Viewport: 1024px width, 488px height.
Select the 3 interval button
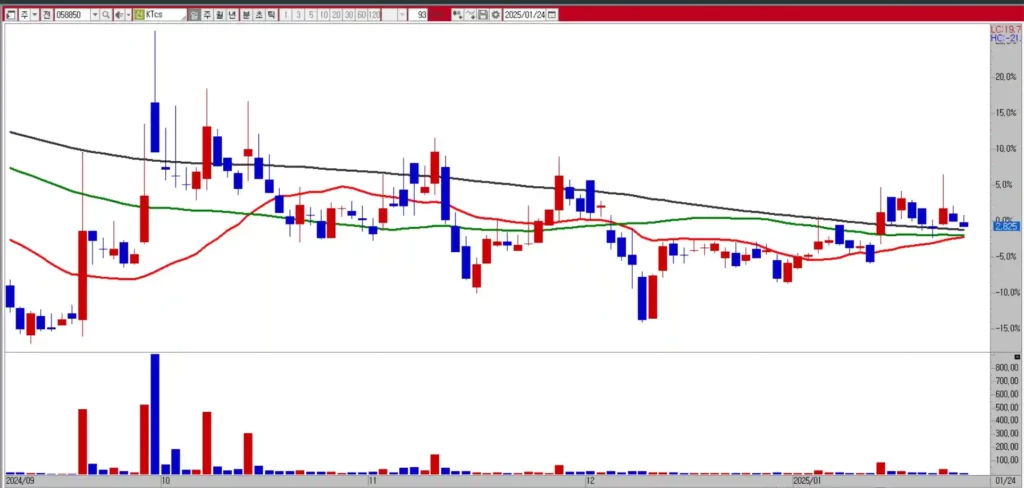click(298, 15)
